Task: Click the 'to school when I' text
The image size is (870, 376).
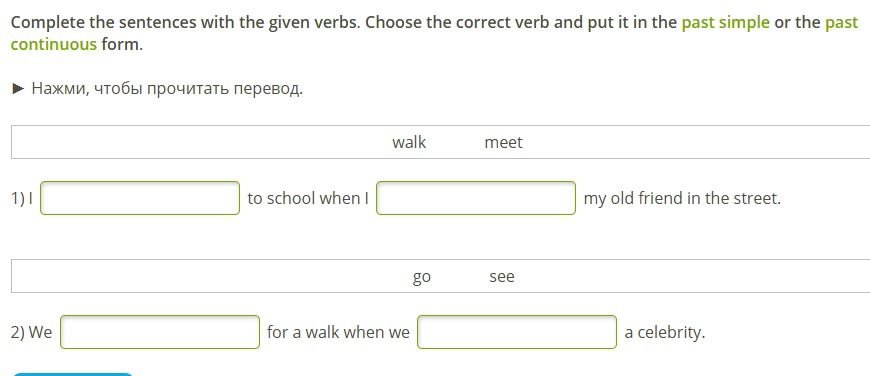Action: (308, 198)
